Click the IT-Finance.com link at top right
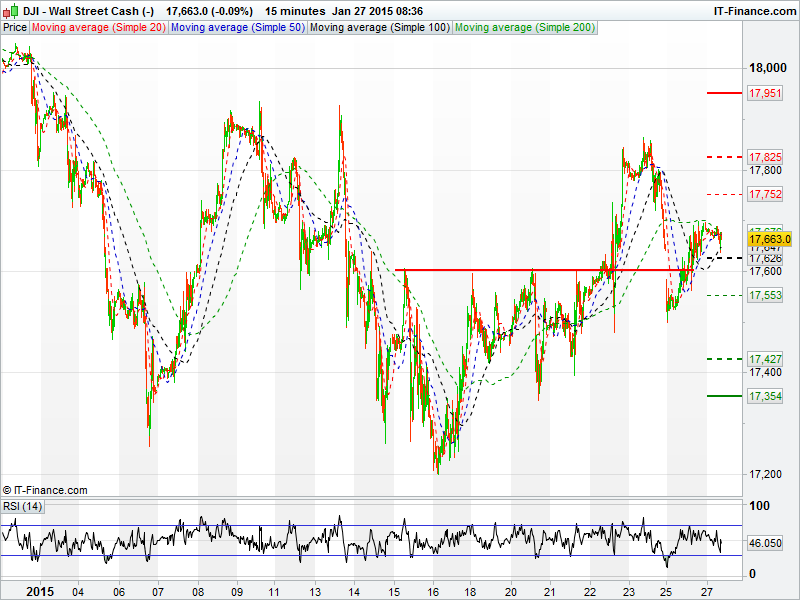800x600 pixels. 753,10
